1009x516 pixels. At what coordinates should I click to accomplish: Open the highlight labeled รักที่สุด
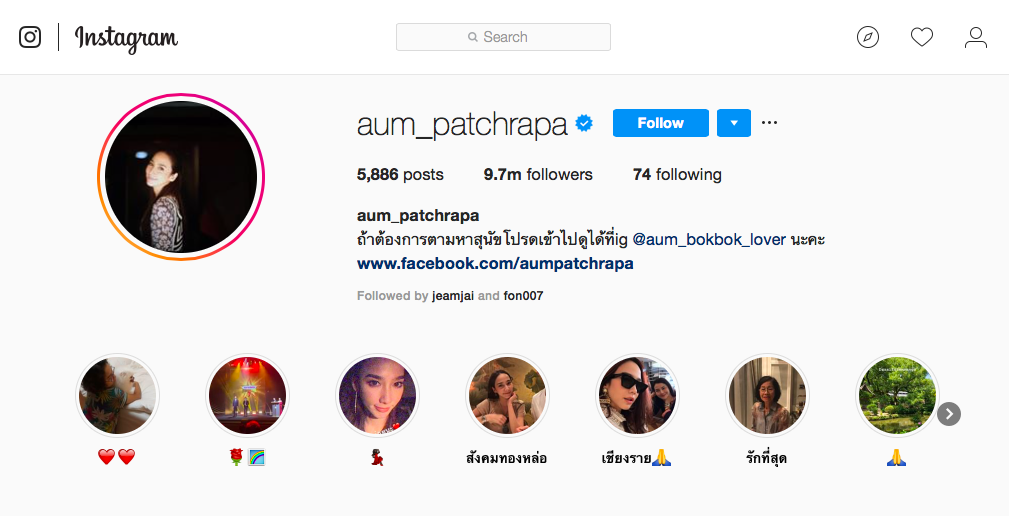[766, 394]
